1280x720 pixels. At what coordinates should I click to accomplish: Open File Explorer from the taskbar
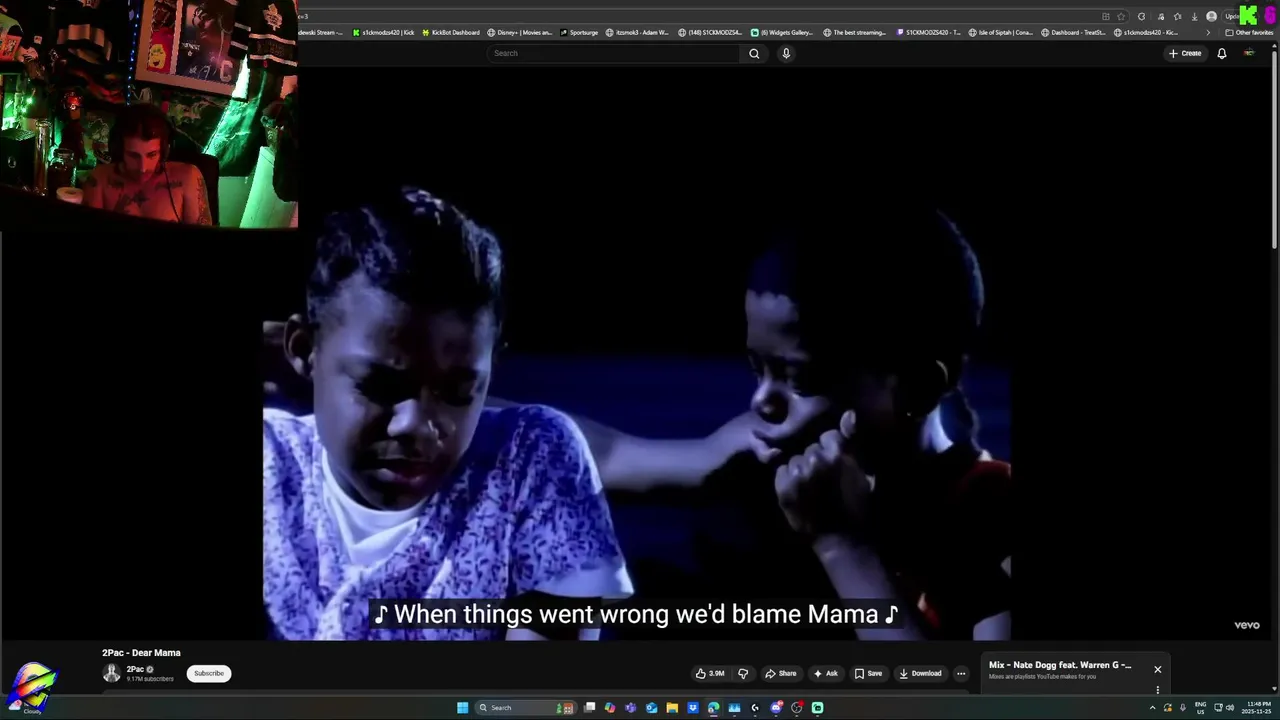coord(672,707)
